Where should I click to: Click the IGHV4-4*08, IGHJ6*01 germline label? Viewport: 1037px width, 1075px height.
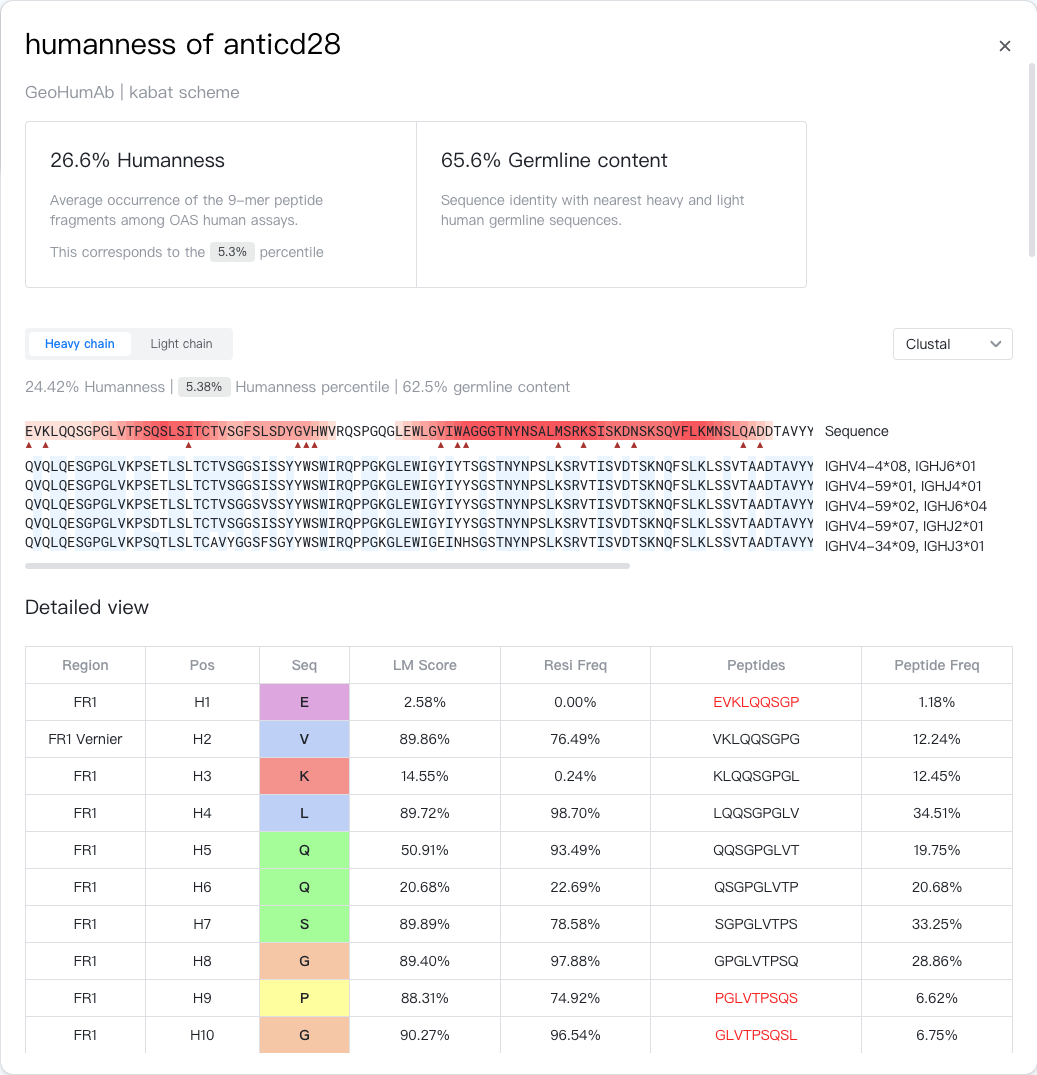pyautogui.click(x=900, y=466)
